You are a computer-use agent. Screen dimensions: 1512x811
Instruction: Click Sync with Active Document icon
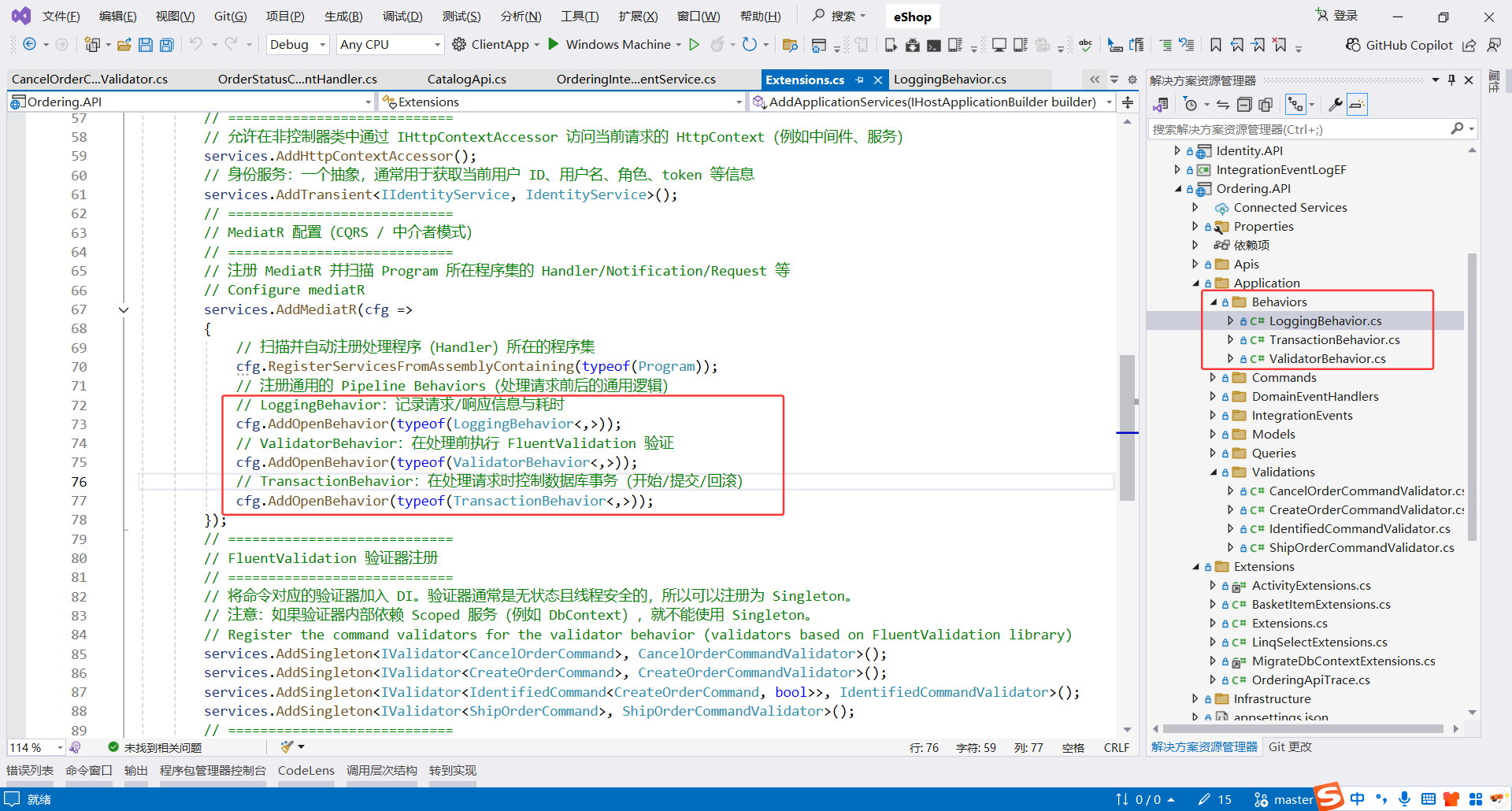[1222, 105]
